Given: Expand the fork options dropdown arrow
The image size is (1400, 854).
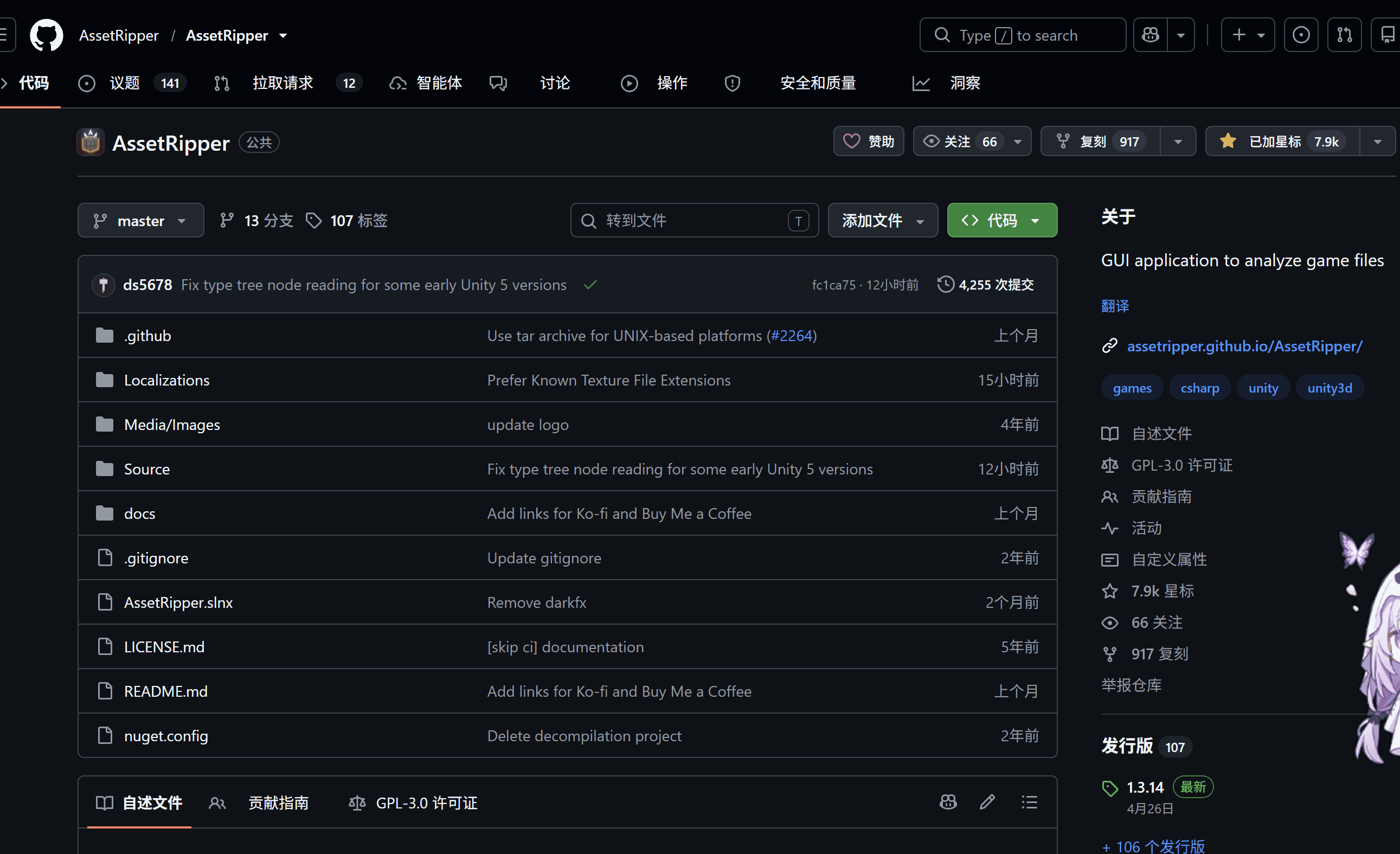Looking at the screenshot, I should [x=1178, y=142].
